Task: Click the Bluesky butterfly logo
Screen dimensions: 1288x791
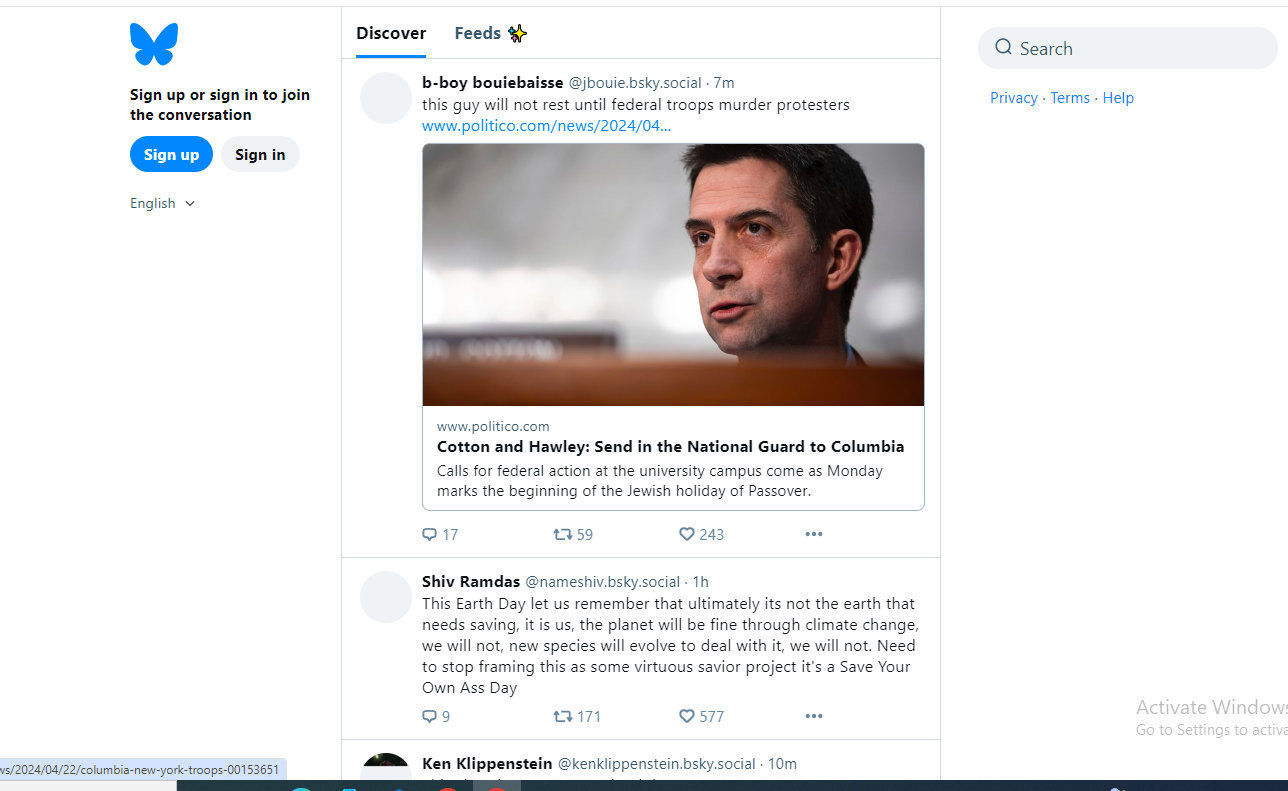Action: tap(154, 44)
